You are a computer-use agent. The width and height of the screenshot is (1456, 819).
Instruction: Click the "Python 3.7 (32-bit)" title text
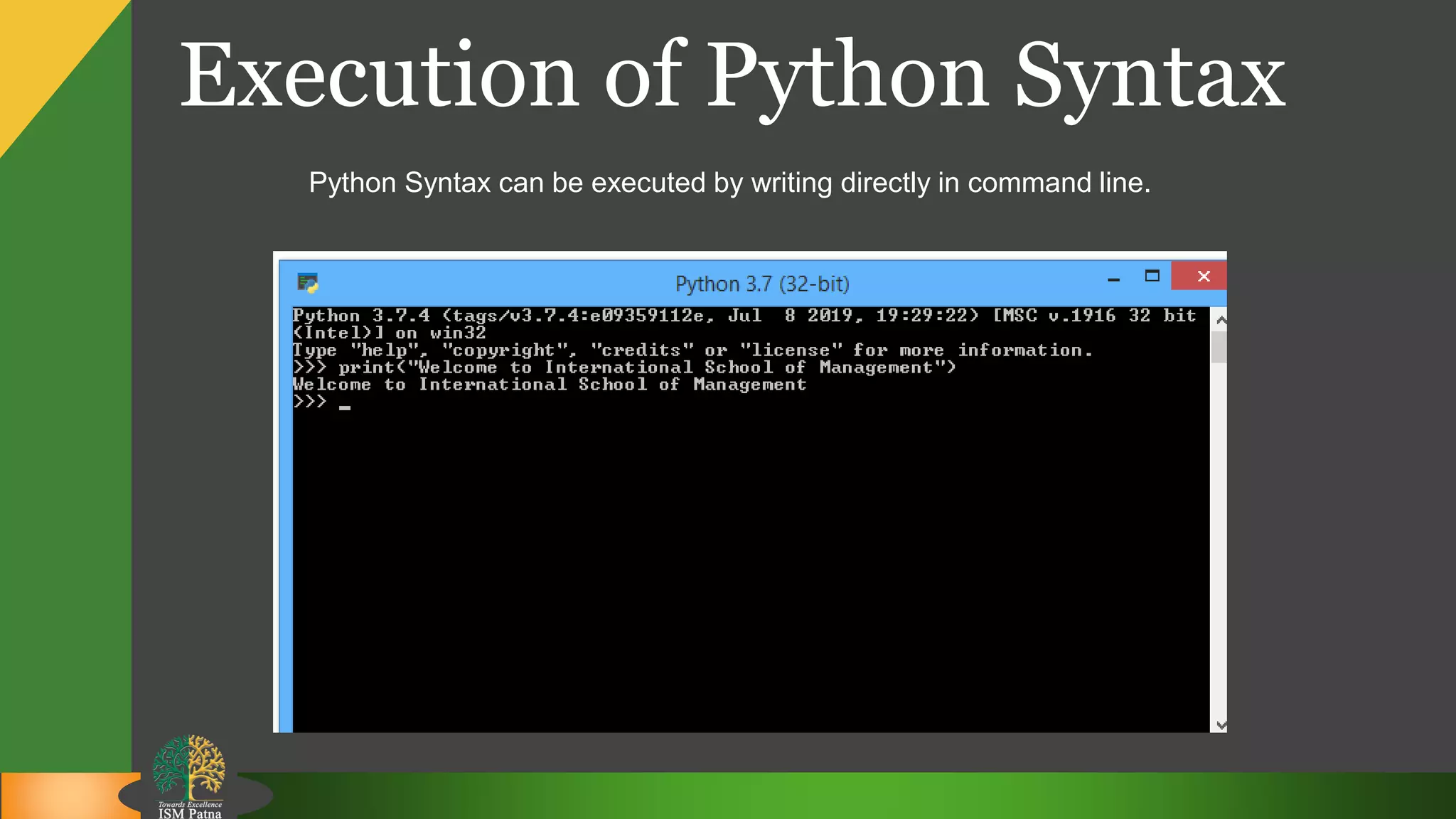tap(761, 284)
